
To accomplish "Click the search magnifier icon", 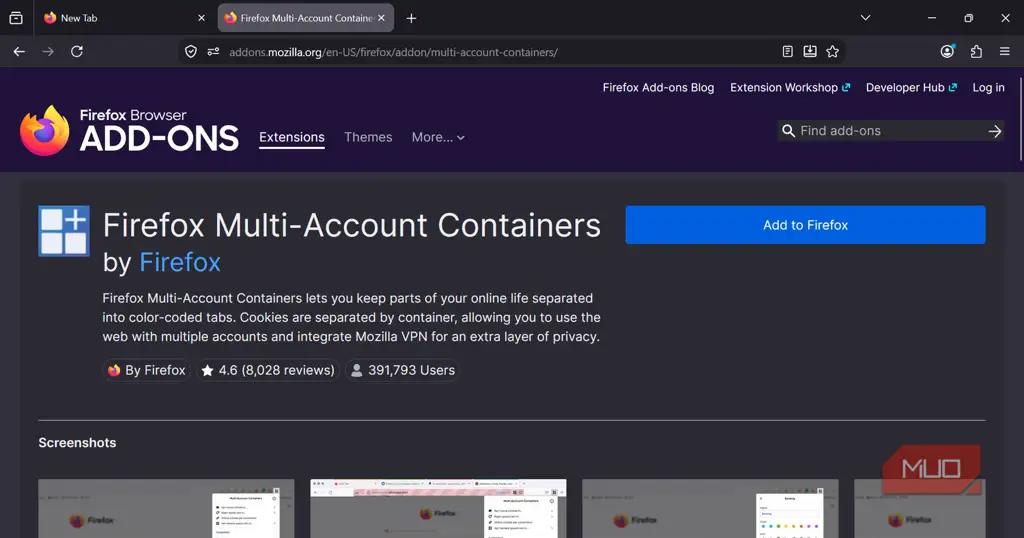I will pos(788,131).
